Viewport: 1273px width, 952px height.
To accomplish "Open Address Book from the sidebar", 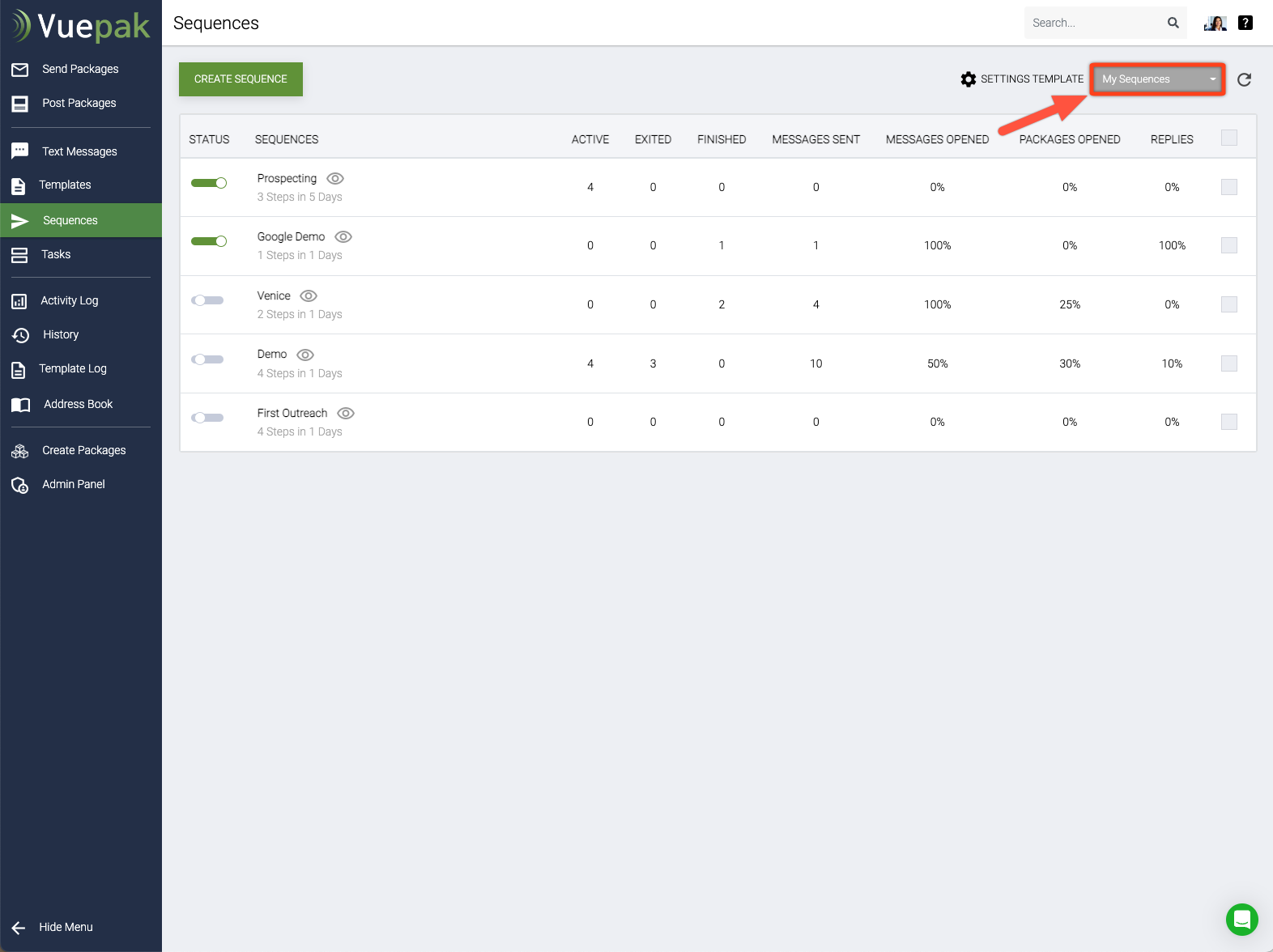I will 78,404.
